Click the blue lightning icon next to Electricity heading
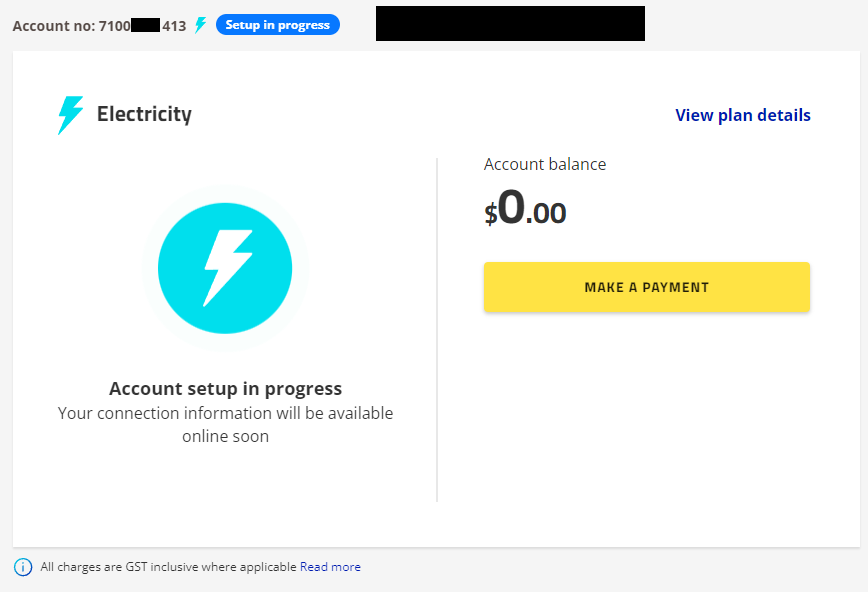 pyautogui.click(x=70, y=115)
